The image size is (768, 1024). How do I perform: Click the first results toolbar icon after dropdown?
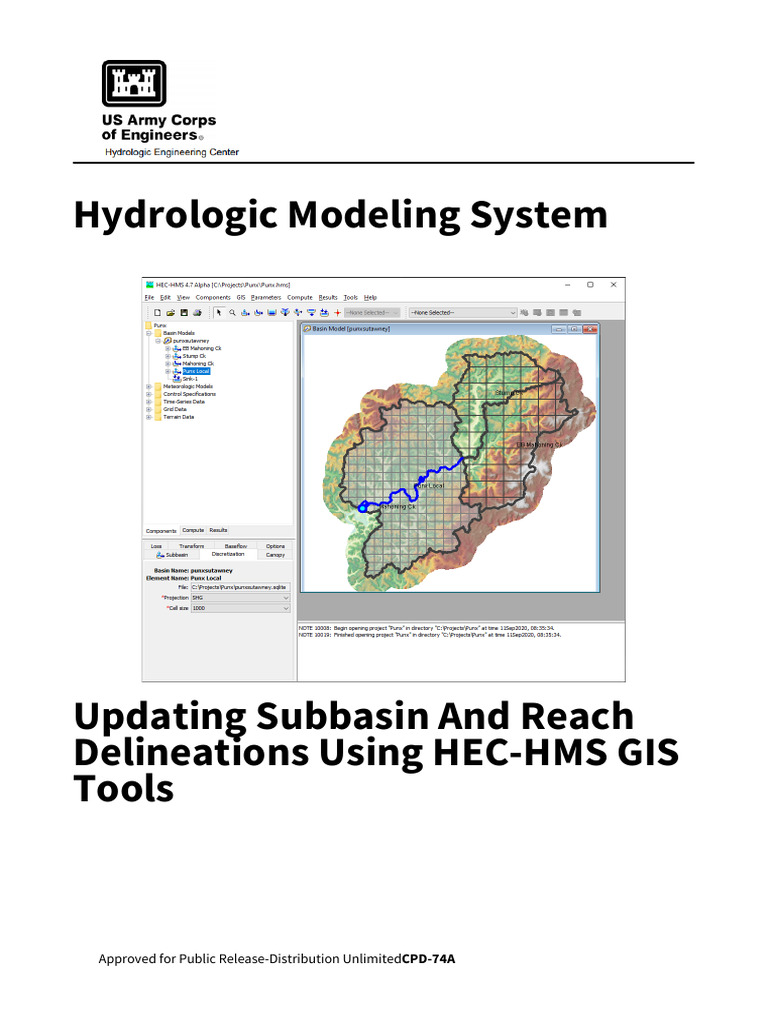tap(524, 313)
